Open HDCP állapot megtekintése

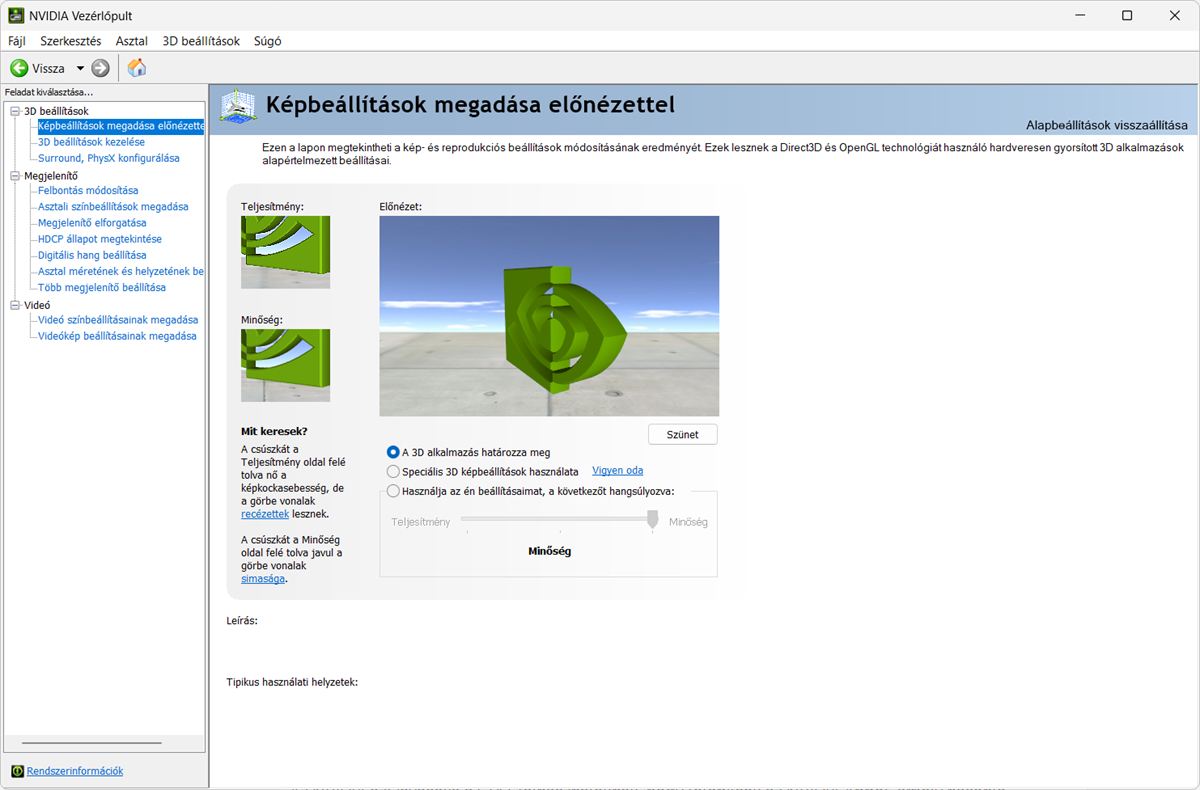[x=99, y=239]
